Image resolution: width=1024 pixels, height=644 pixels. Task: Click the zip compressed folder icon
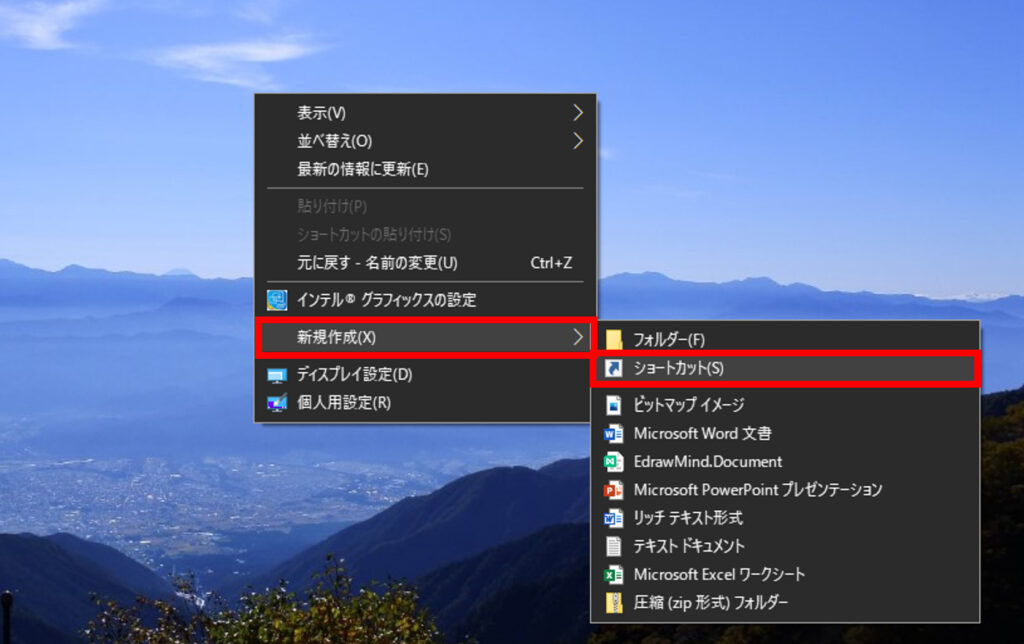tap(613, 603)
